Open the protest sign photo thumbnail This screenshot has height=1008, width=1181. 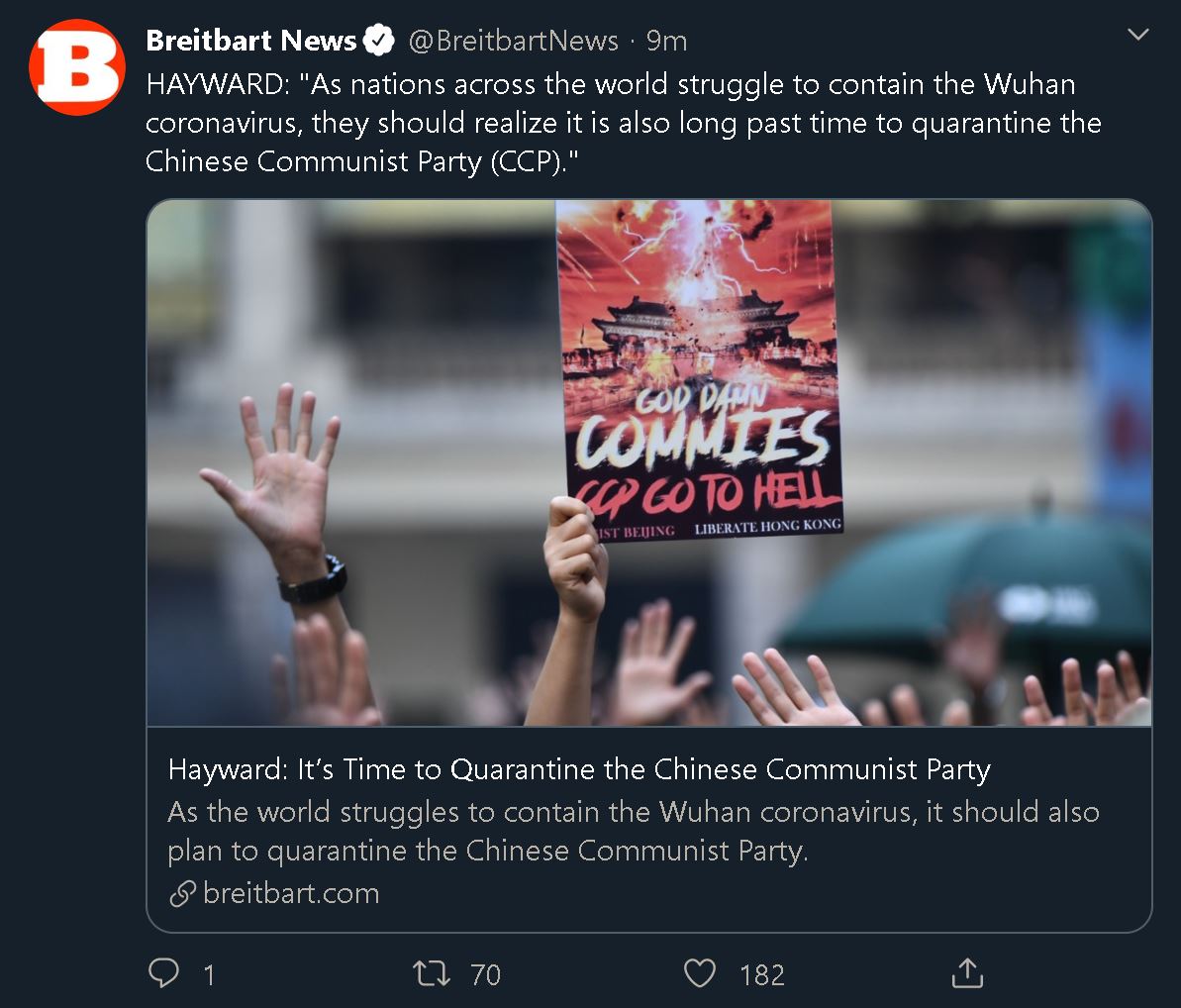(x=649, y=462)
